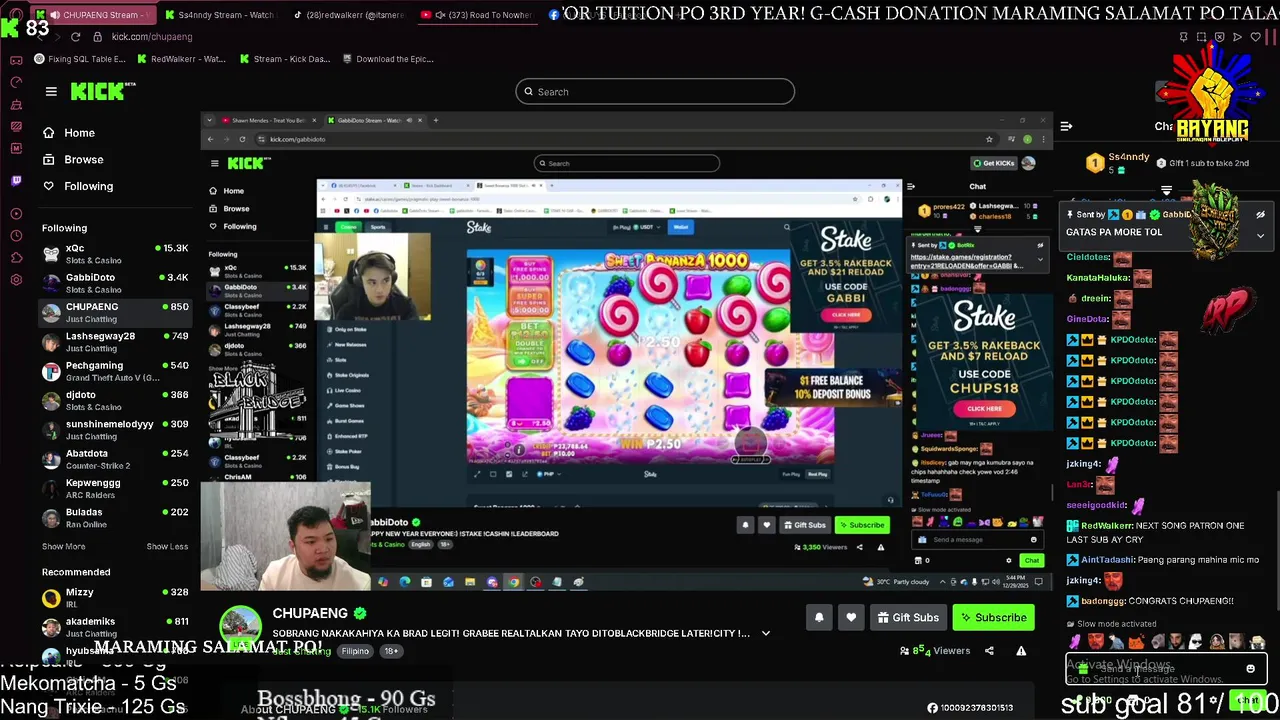Open the Stream - Kick Dashboard bookmark
1280x720 pixels.
(x=284, y=59)
